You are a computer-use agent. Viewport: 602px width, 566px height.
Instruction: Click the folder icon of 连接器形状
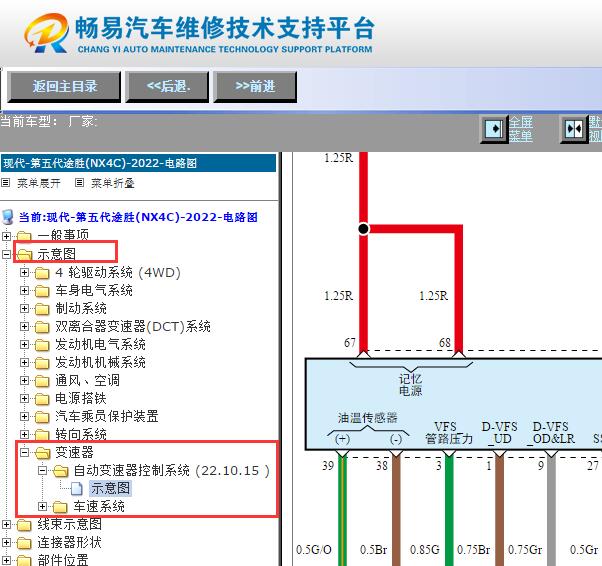click(24, 543)
